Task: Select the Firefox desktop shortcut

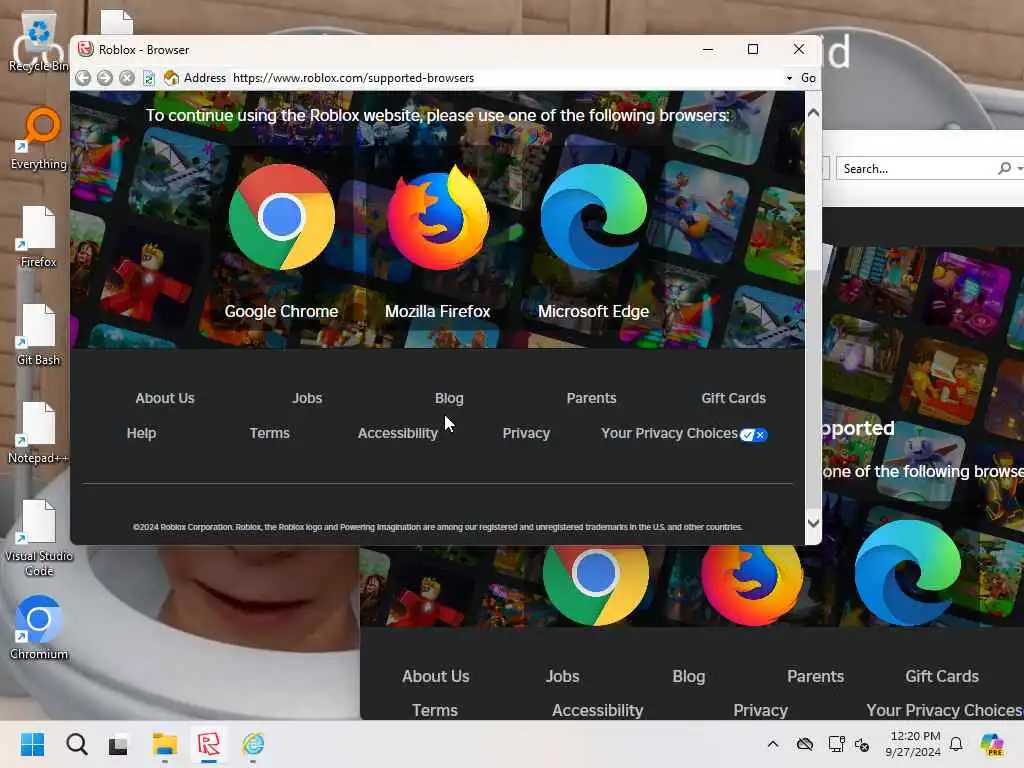Action: 39,236
